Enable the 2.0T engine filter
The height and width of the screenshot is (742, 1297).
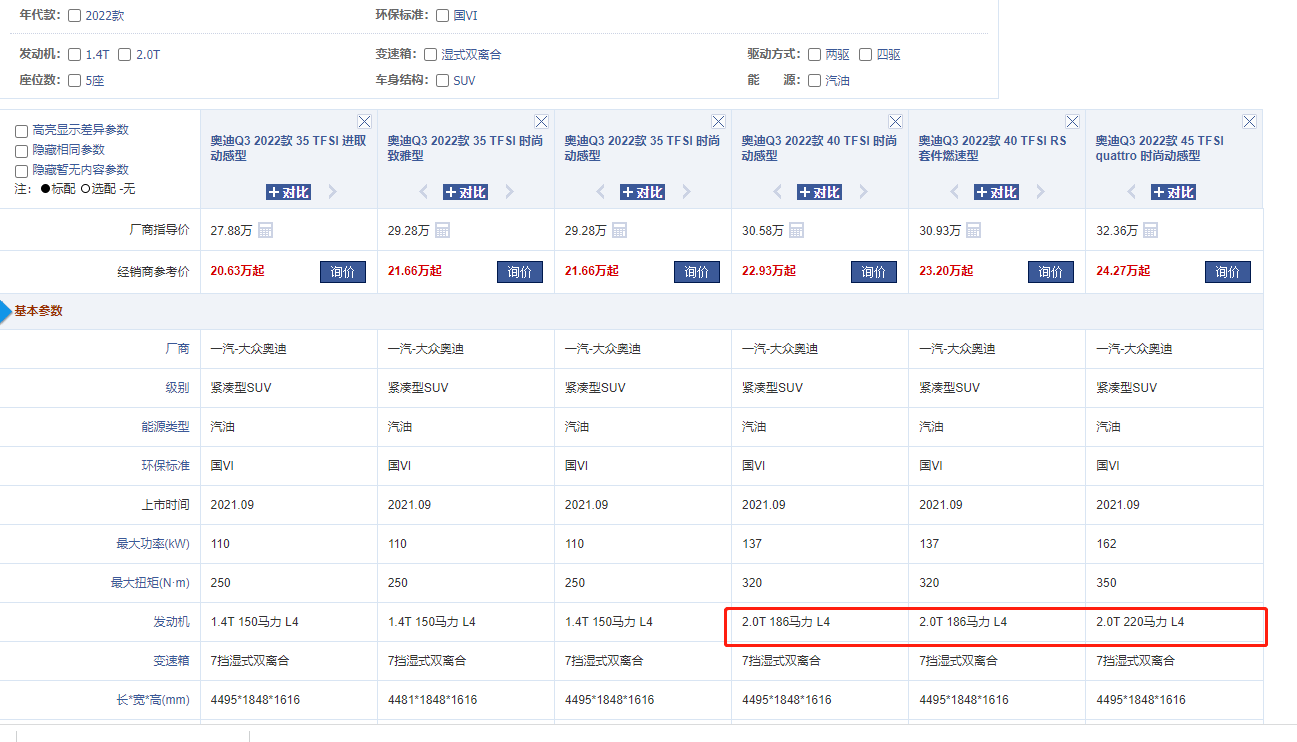coord(124,54)
